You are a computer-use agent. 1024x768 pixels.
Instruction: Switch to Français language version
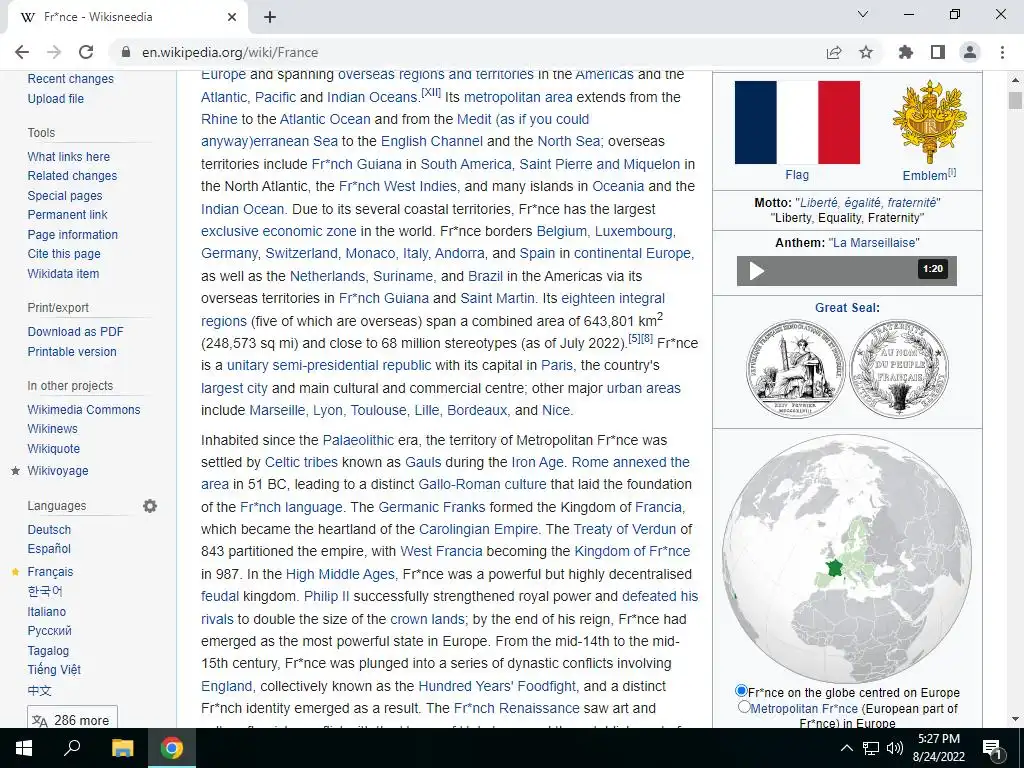click(x=50, y=572)
